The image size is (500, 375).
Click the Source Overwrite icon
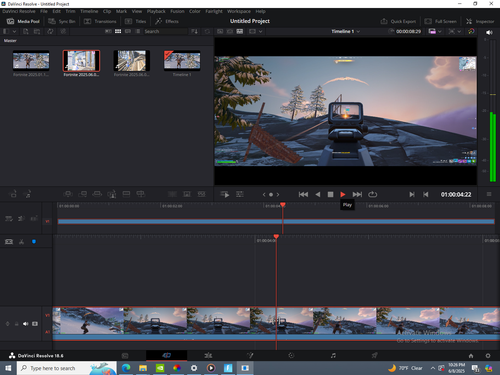pyautogui.click(x=141, y=194)
